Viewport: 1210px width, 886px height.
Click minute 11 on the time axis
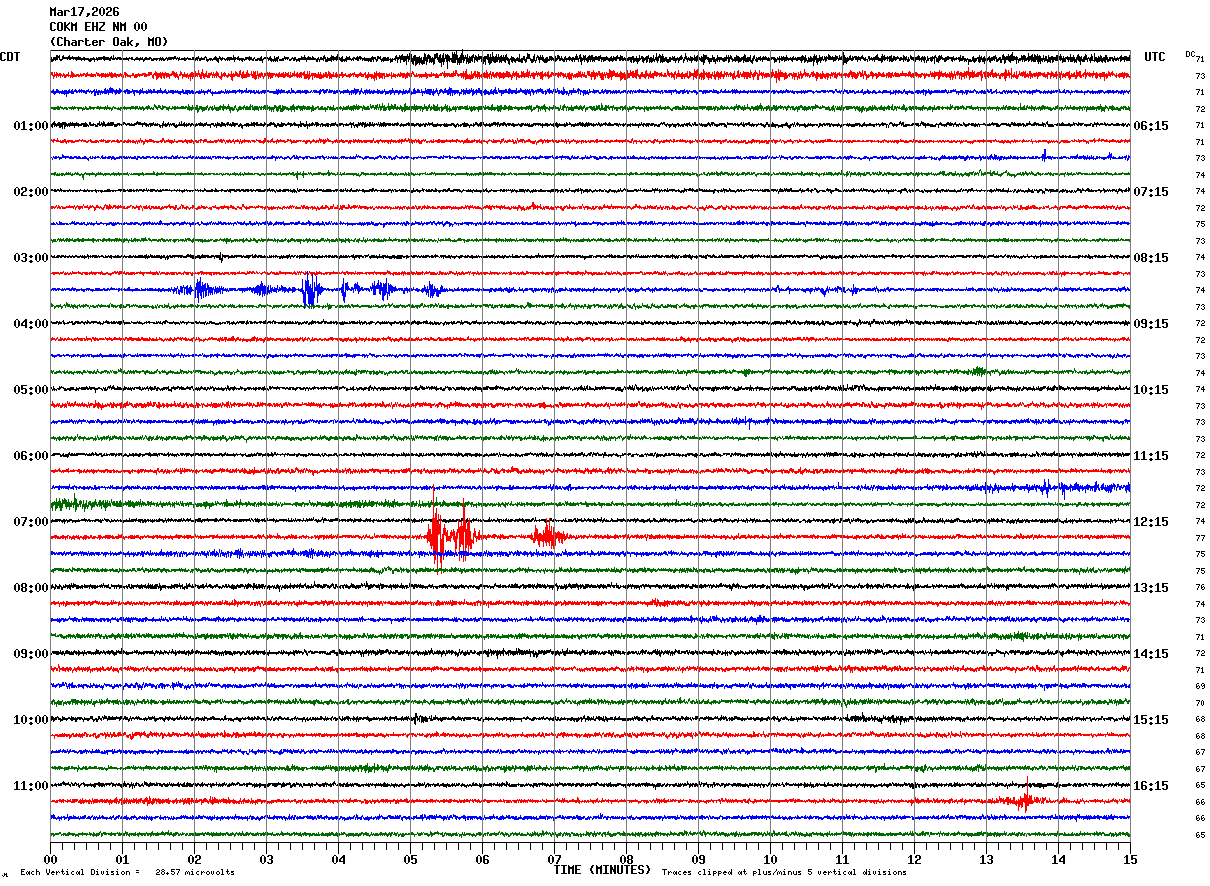tap(842, 859)
